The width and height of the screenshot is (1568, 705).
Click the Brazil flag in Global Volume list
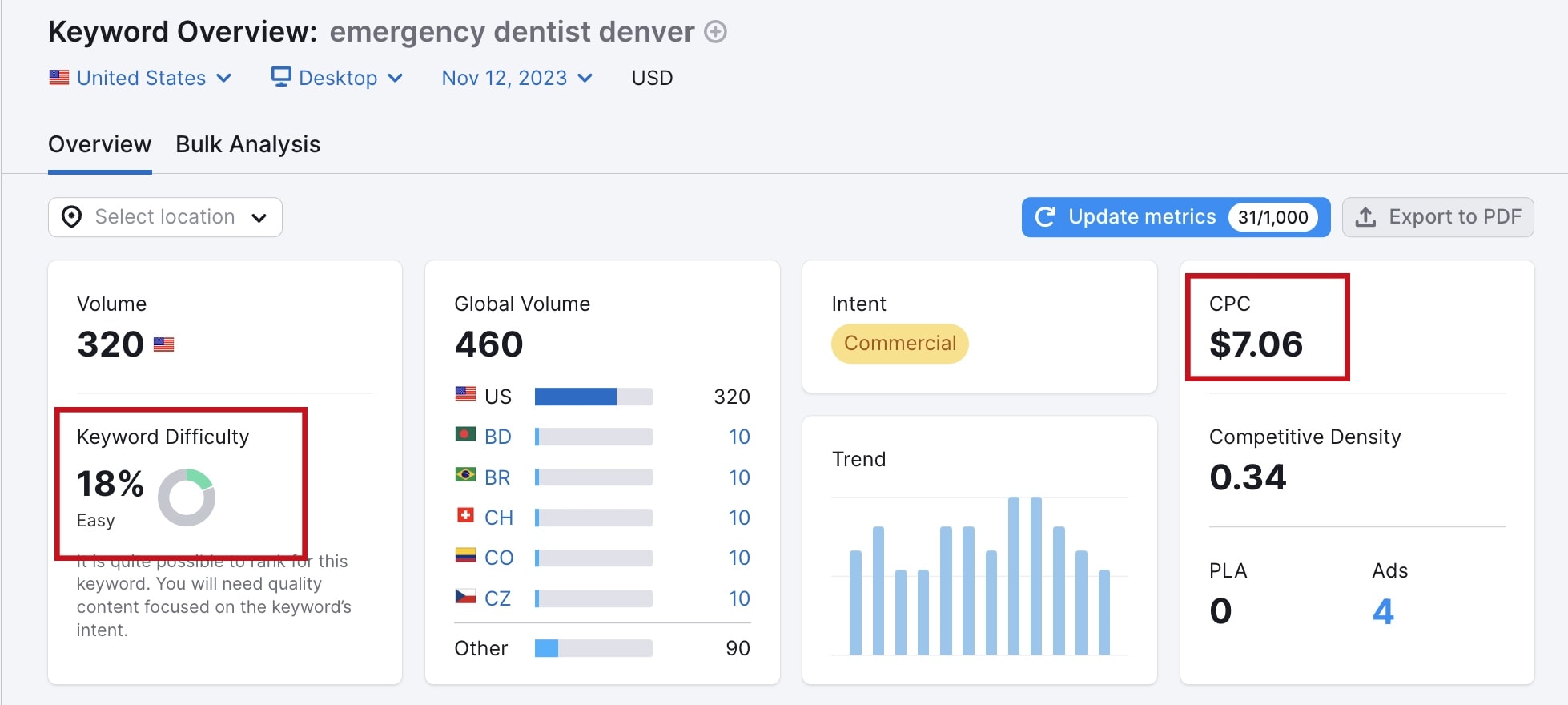coord(465,477)
